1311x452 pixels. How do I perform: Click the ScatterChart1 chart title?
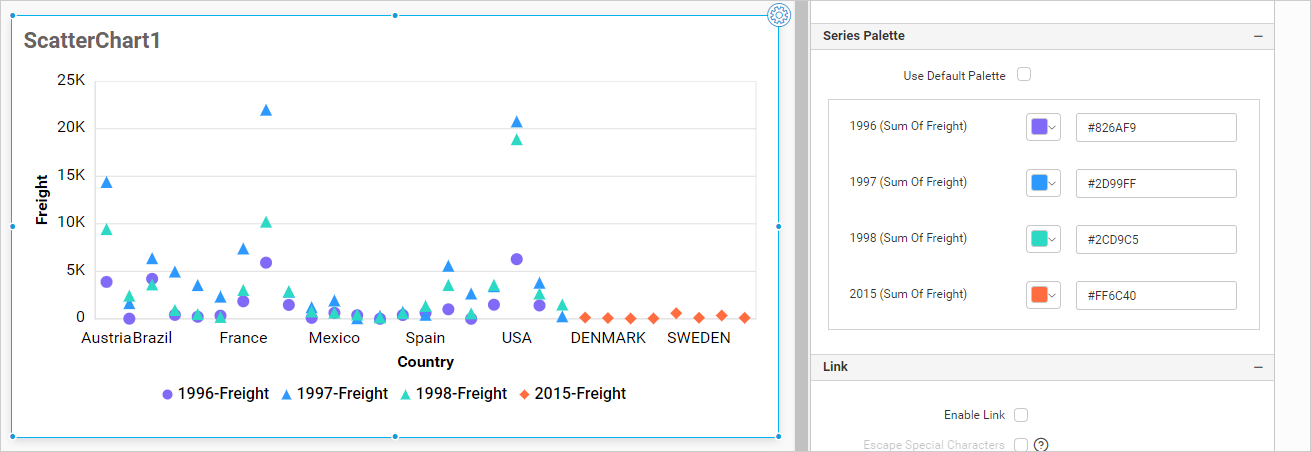click(92, 41)
